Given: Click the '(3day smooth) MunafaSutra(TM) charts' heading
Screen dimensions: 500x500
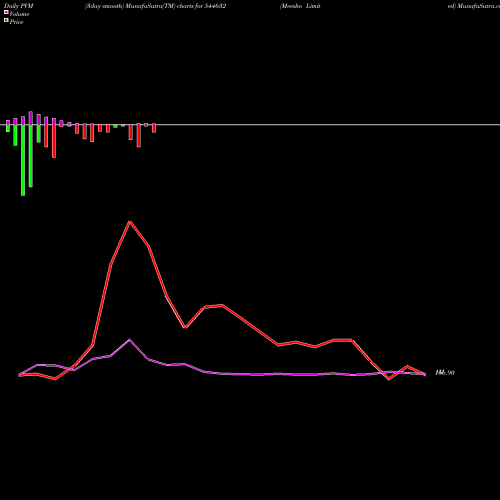Looking at the screenshot, I should [155, 6].
